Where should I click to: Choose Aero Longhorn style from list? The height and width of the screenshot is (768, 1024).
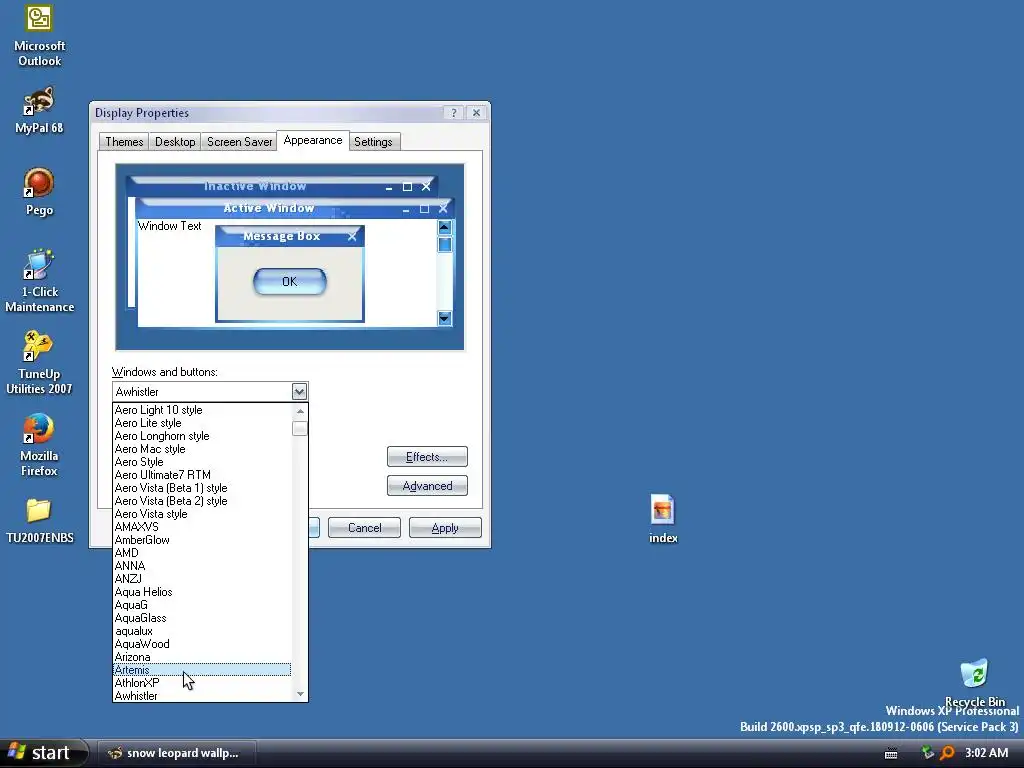[202, 436]
